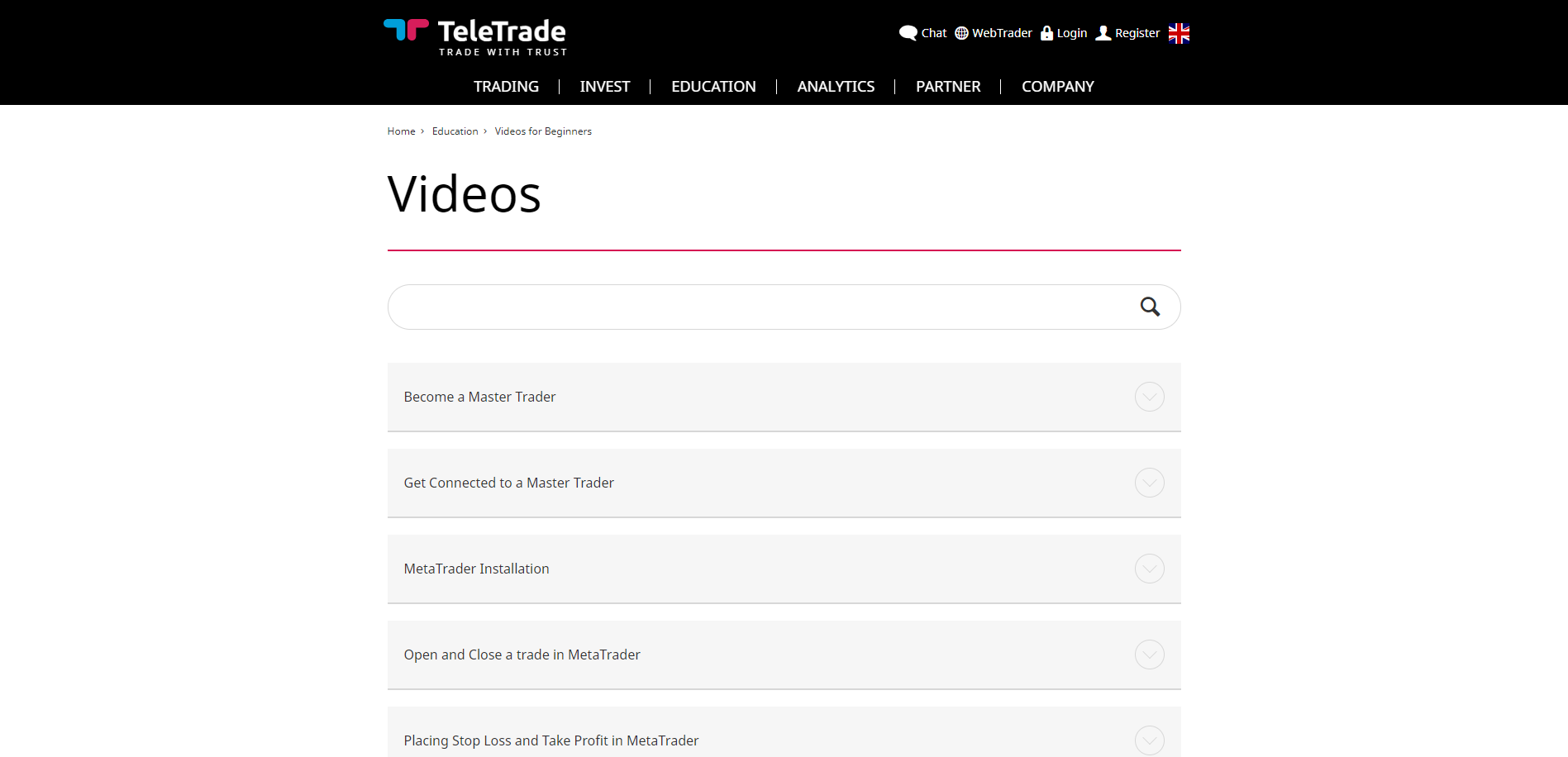Open the PARTNER section
This screenshot has height=757, width=1568.
coord(947,86)
